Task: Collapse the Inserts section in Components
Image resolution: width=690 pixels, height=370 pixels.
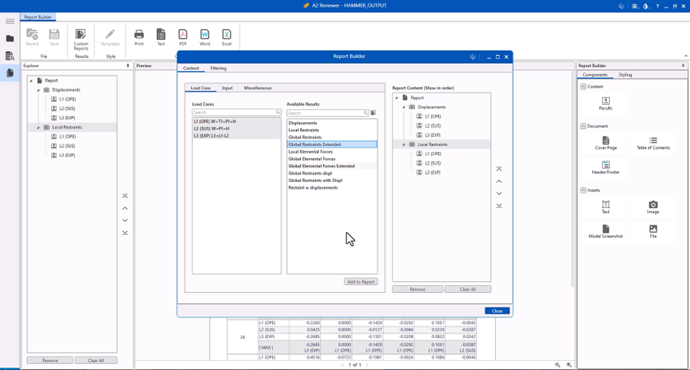Action: pos(583,190)
